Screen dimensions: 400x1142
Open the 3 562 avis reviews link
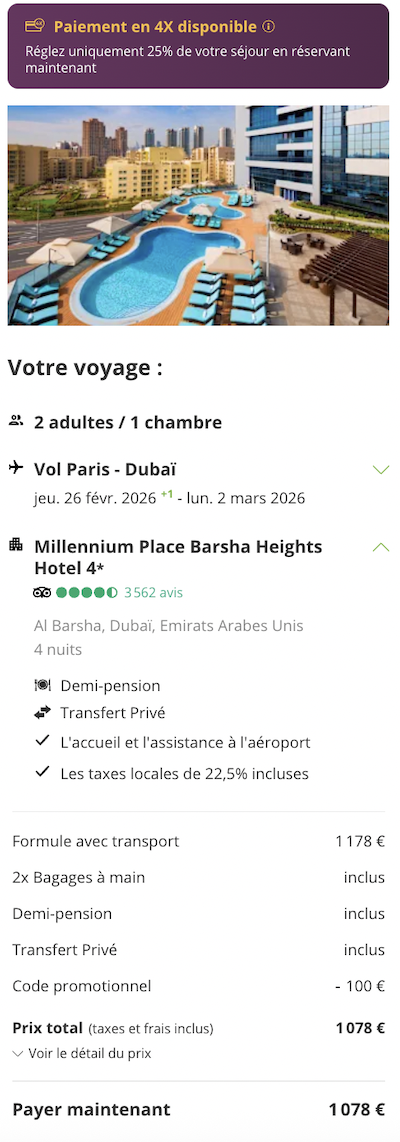(x=153, y=593)
